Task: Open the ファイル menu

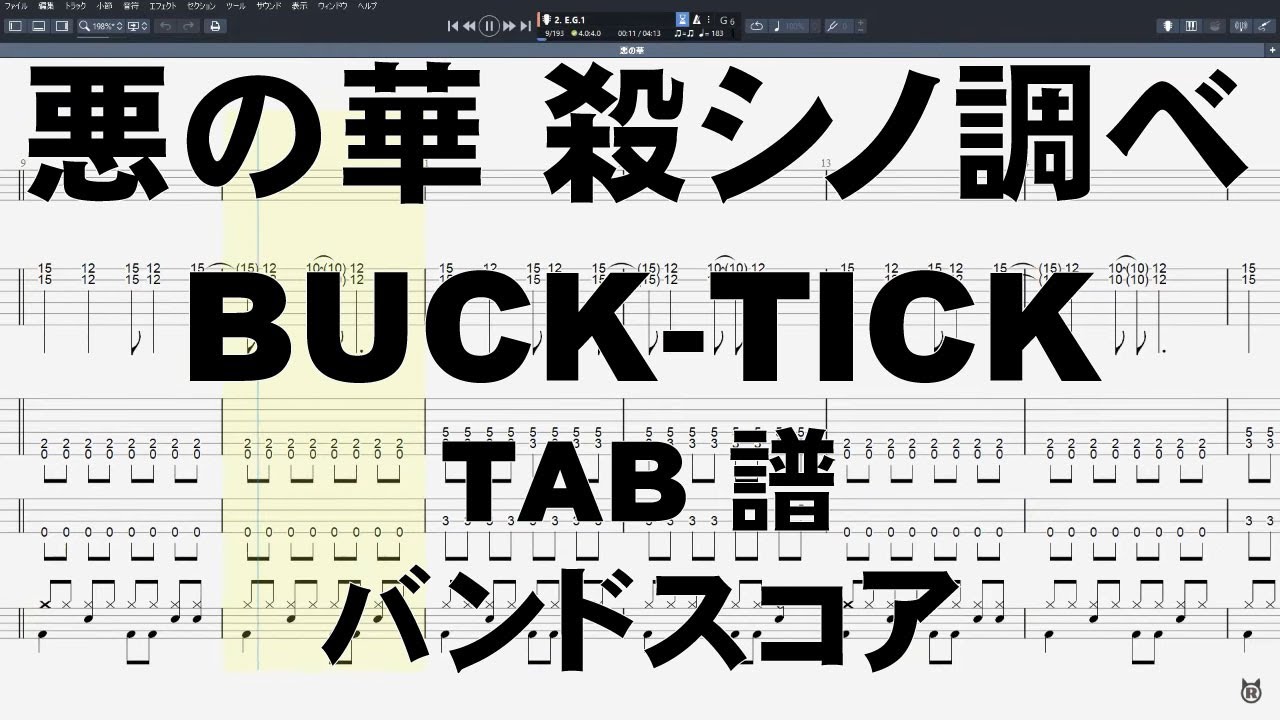Action: coord(17,6)
